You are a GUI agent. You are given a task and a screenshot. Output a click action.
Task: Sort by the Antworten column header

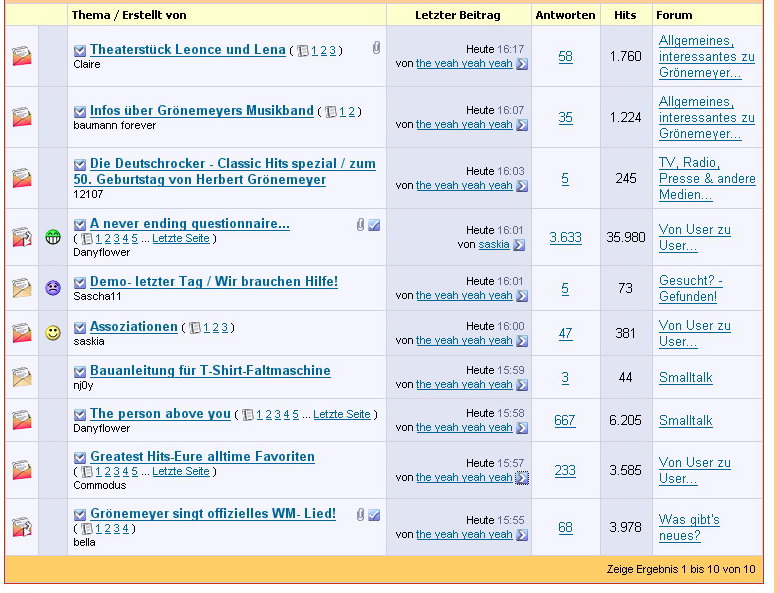(566, 15)
